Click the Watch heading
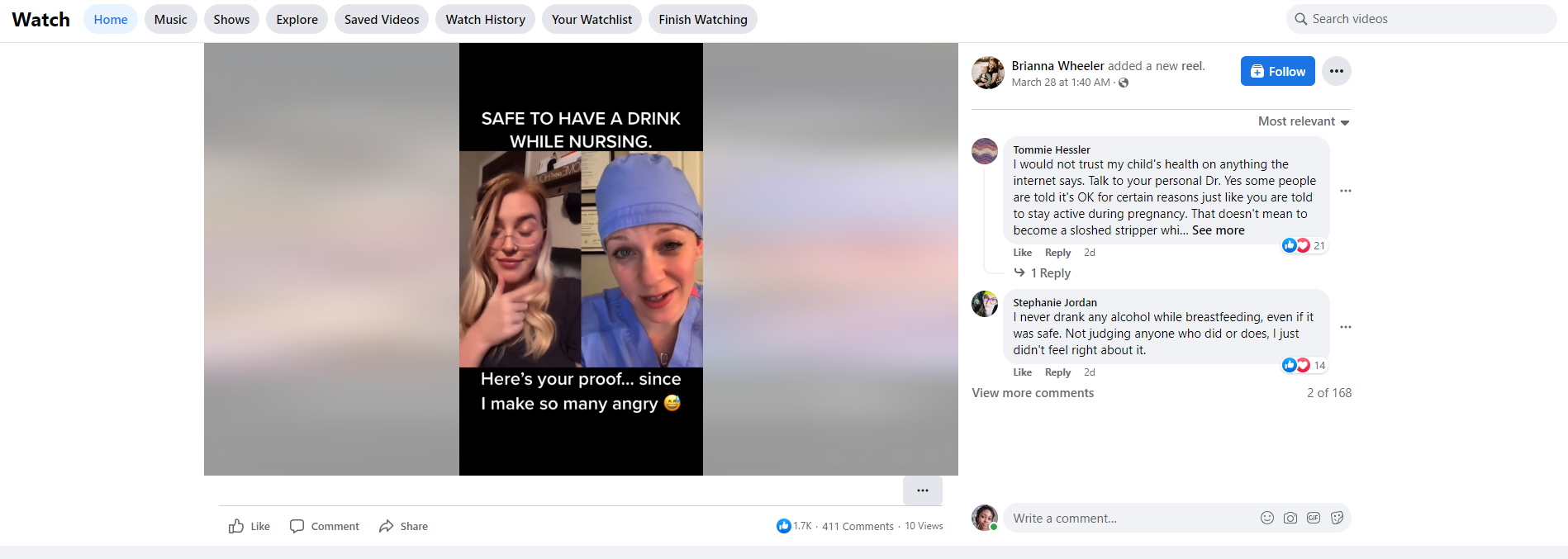Viewport: 1568px width, 559px height. point(41,20)
